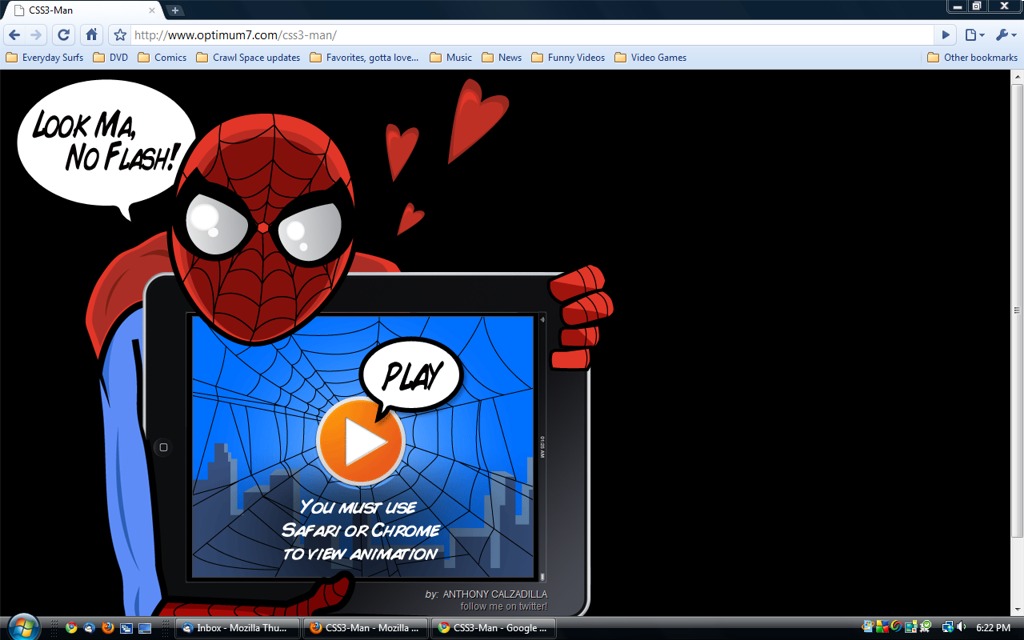The width and height of the screenshot is (1024, 640).
Task: Switch to CSS3-Man - Mozilla Firefox taskbar window
Action: [x=366, y=628]
